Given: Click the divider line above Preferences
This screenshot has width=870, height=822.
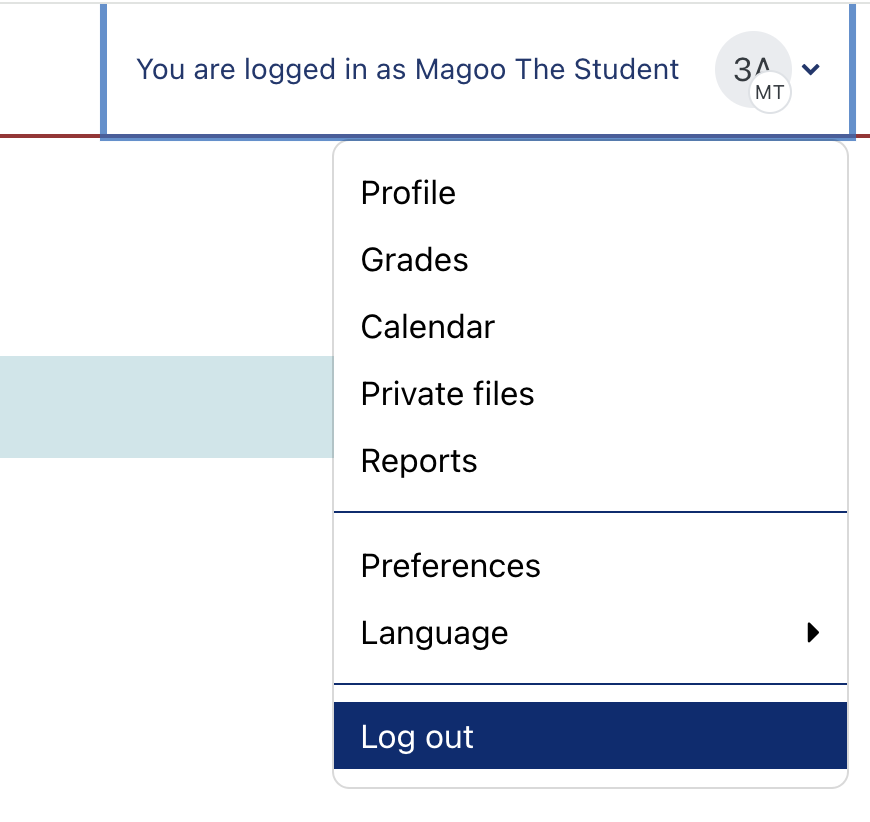Looking at the screenshot, I should coord(590,512).
